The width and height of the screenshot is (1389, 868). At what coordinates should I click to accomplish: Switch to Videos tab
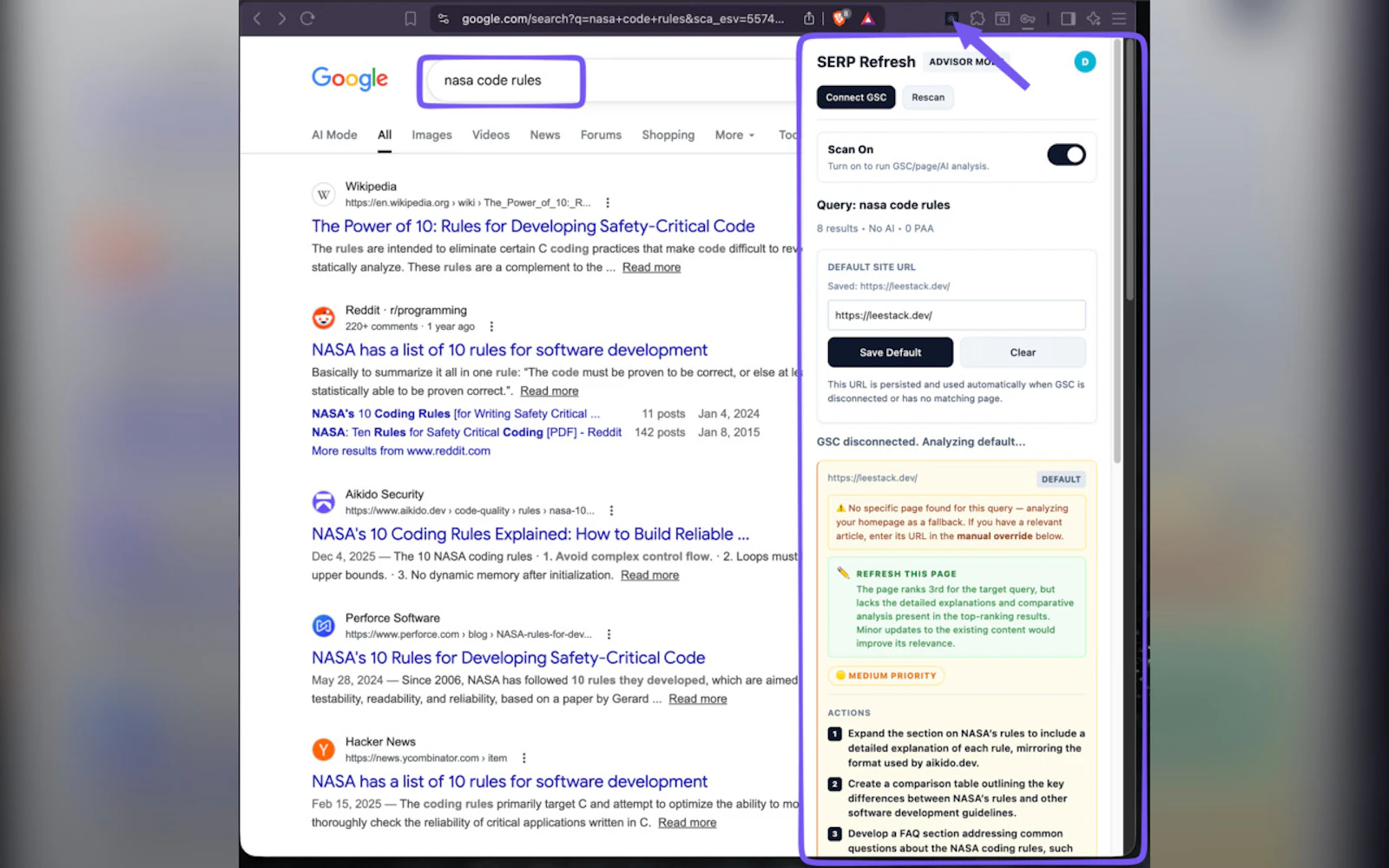pyautogui.click(x=490, y=135)
